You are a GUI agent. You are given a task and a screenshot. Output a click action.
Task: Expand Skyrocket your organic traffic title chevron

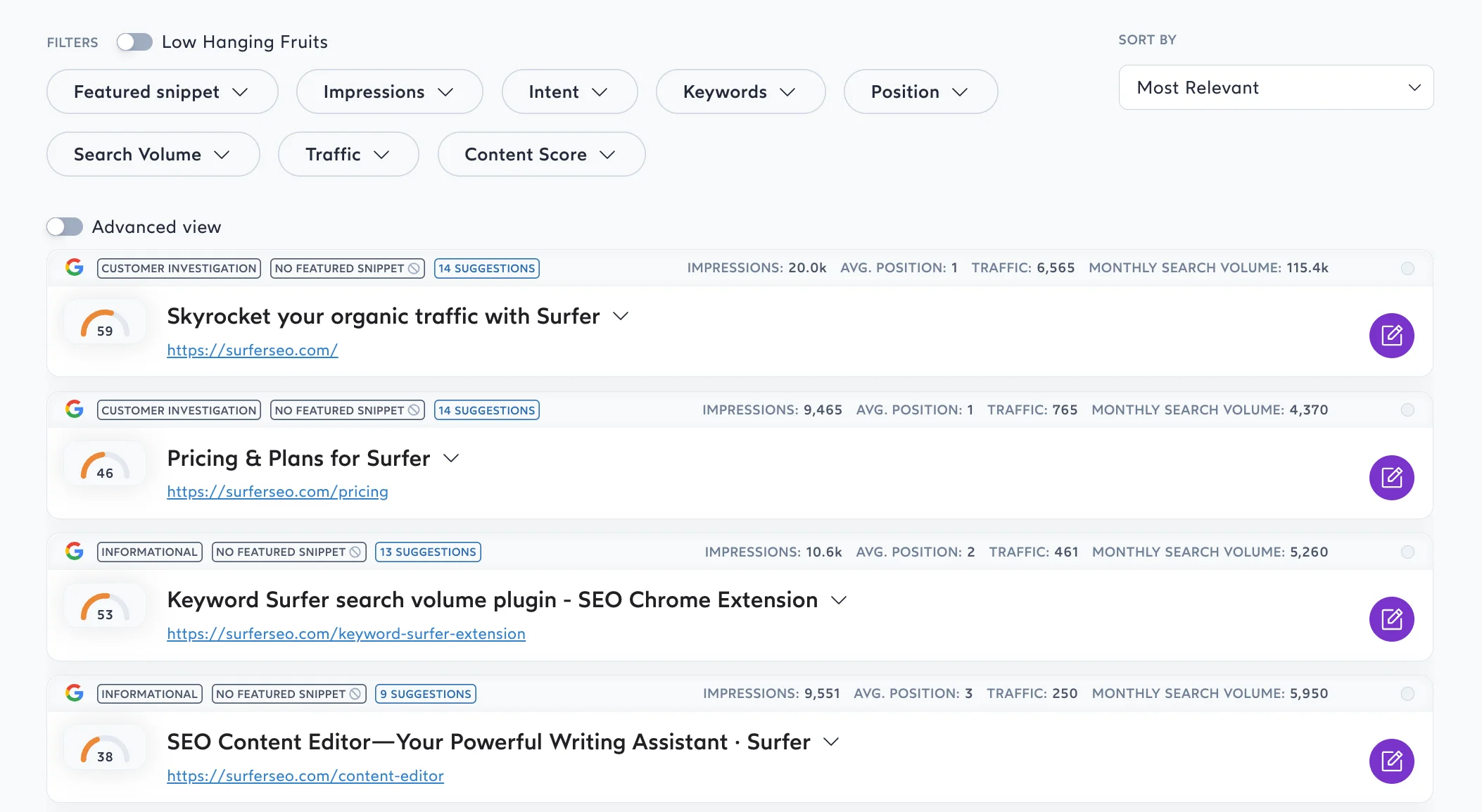point(621,317)
